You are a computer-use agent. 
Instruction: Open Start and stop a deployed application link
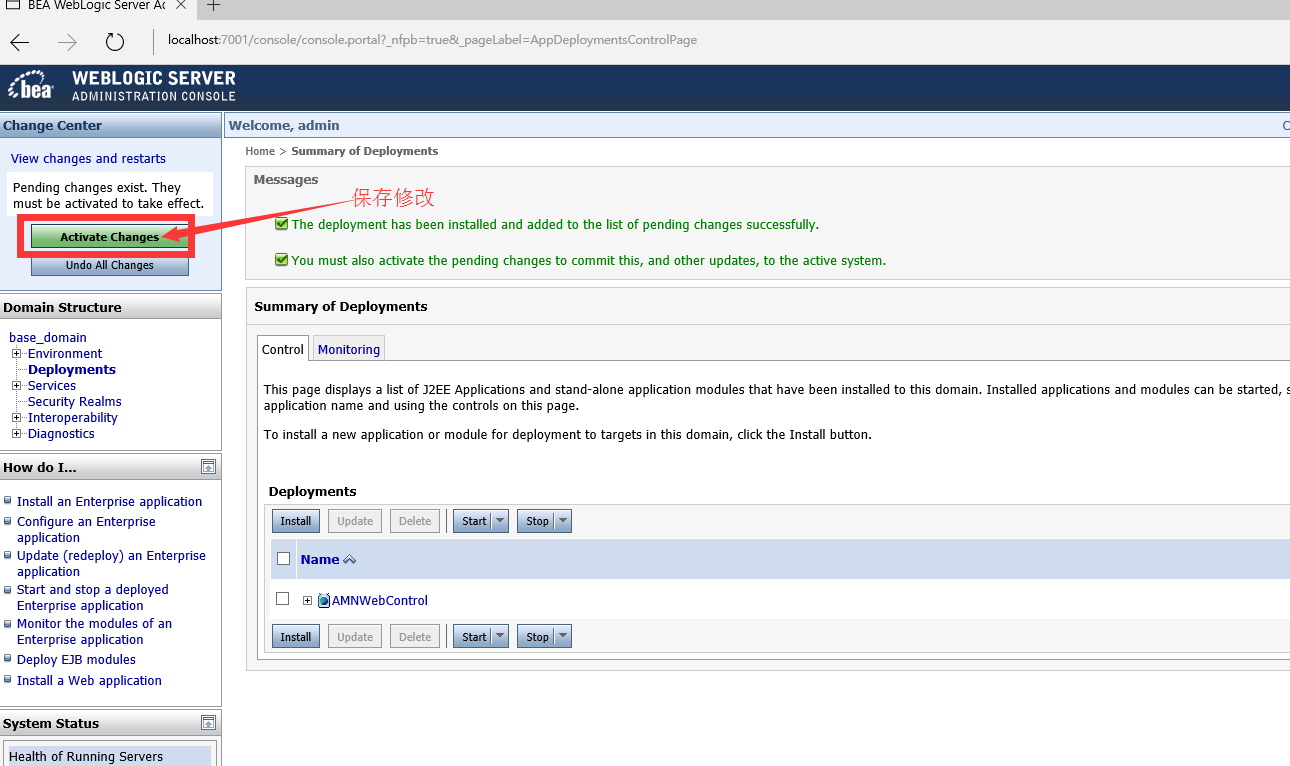coord(92,598)
